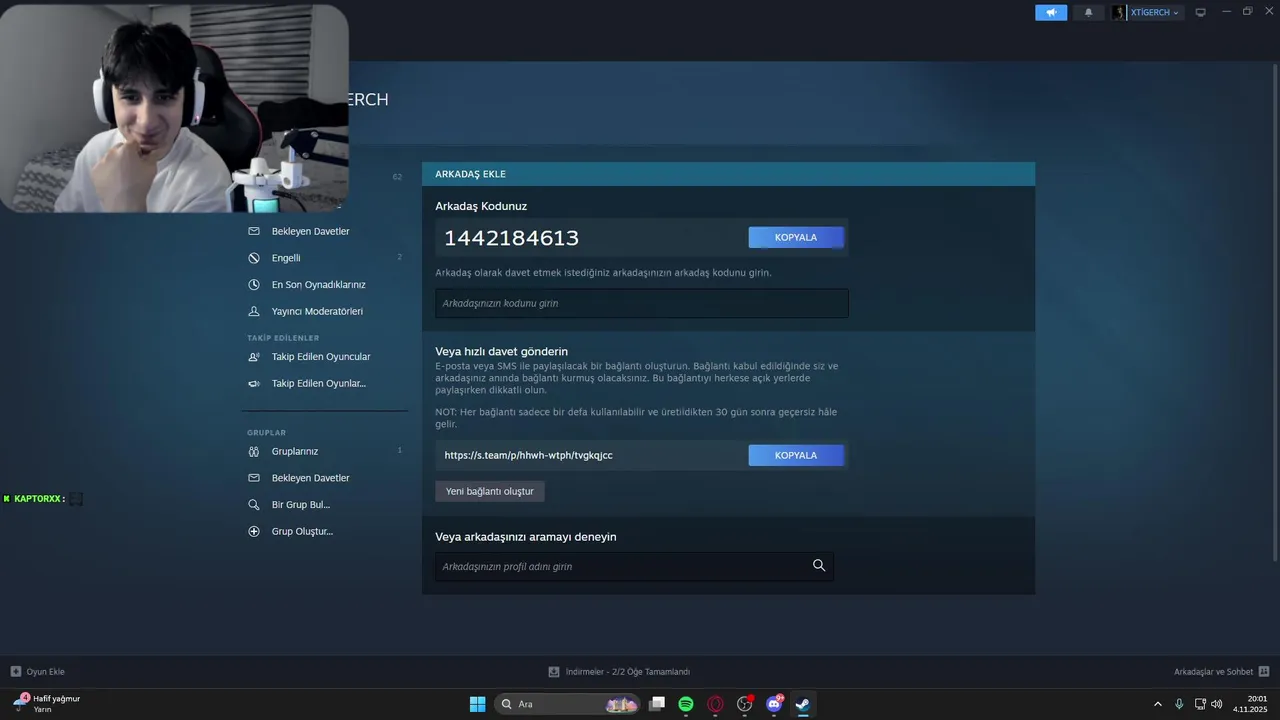Open Bekleyen Davetler under groups section
Viewport: 1280px width, 720px height.
tap(310, 478)
